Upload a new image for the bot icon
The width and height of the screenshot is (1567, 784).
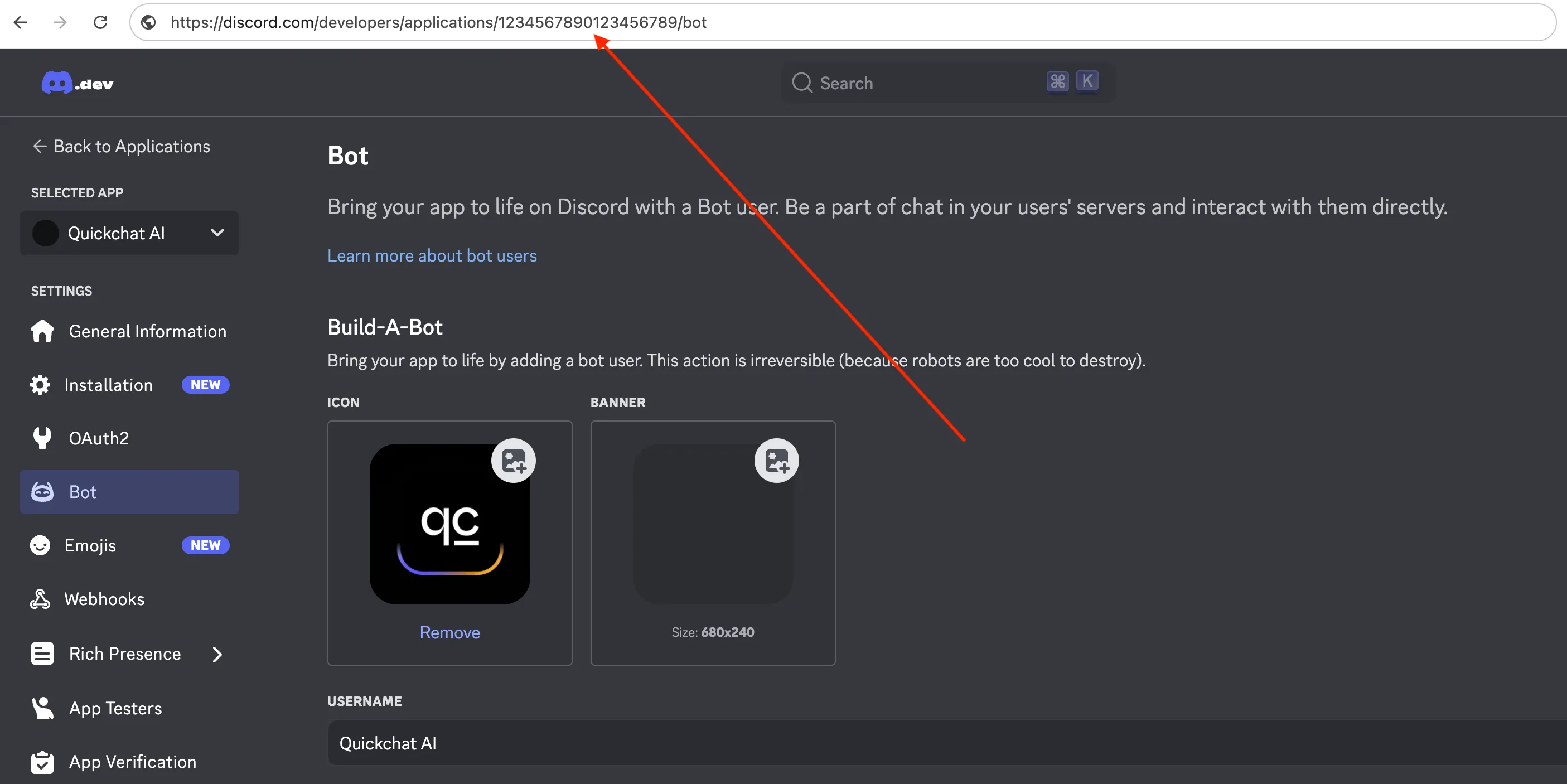(x=513, y=461)
